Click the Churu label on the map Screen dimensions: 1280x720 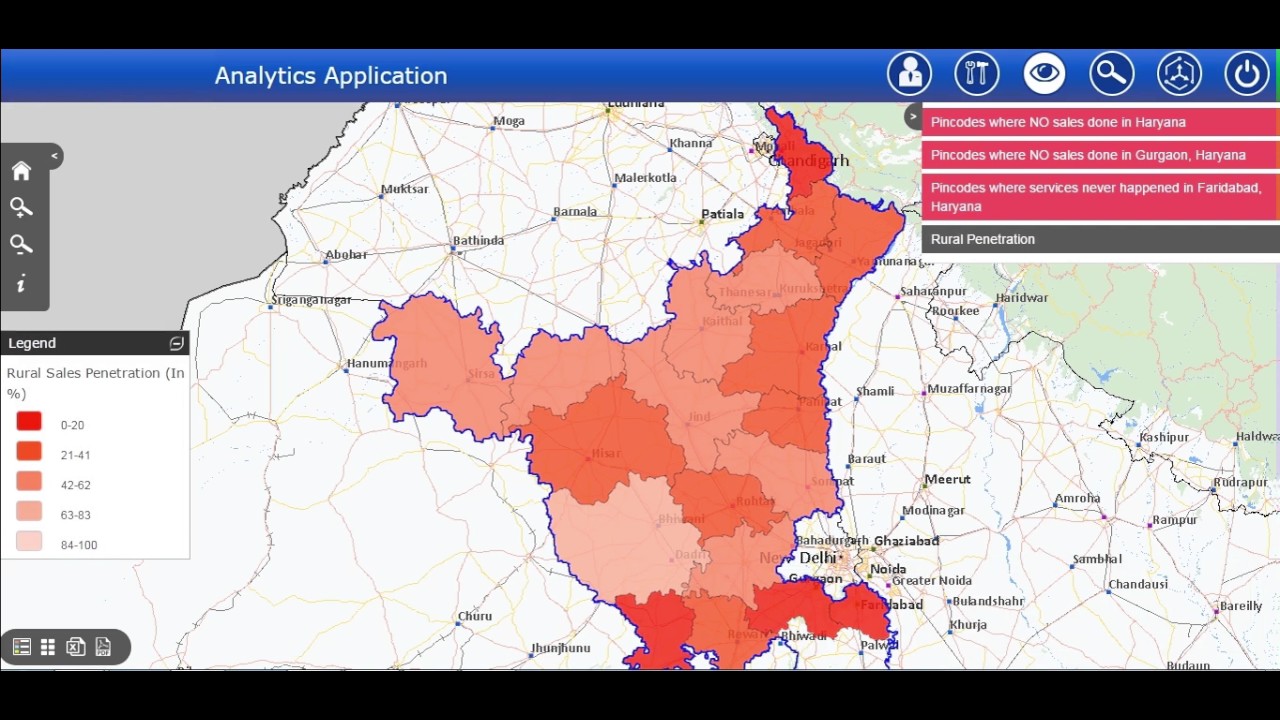click(475, 616)
